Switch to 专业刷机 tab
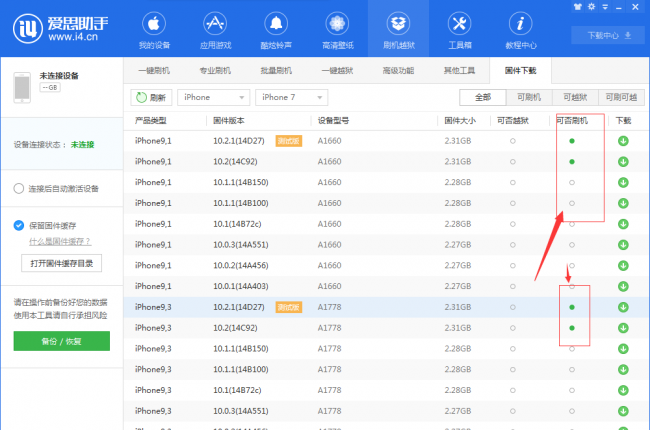Image resolution: width=650 pixels, height=430 pixels. [215, 70]
